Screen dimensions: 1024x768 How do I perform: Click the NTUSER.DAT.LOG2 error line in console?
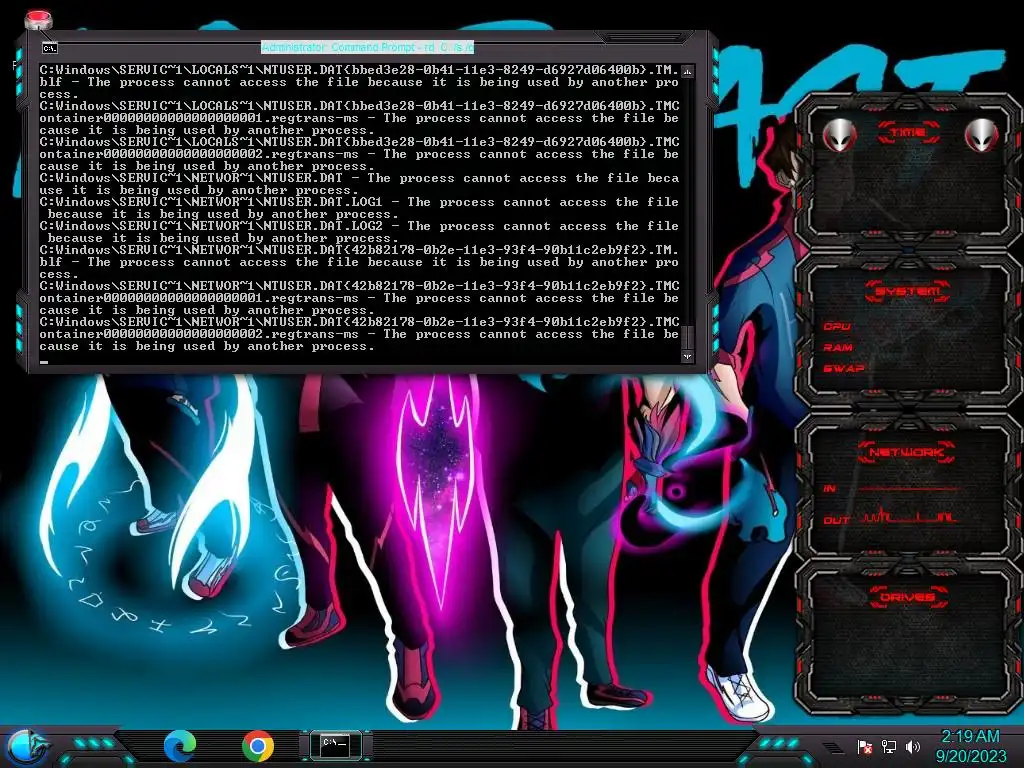(359, 232)
